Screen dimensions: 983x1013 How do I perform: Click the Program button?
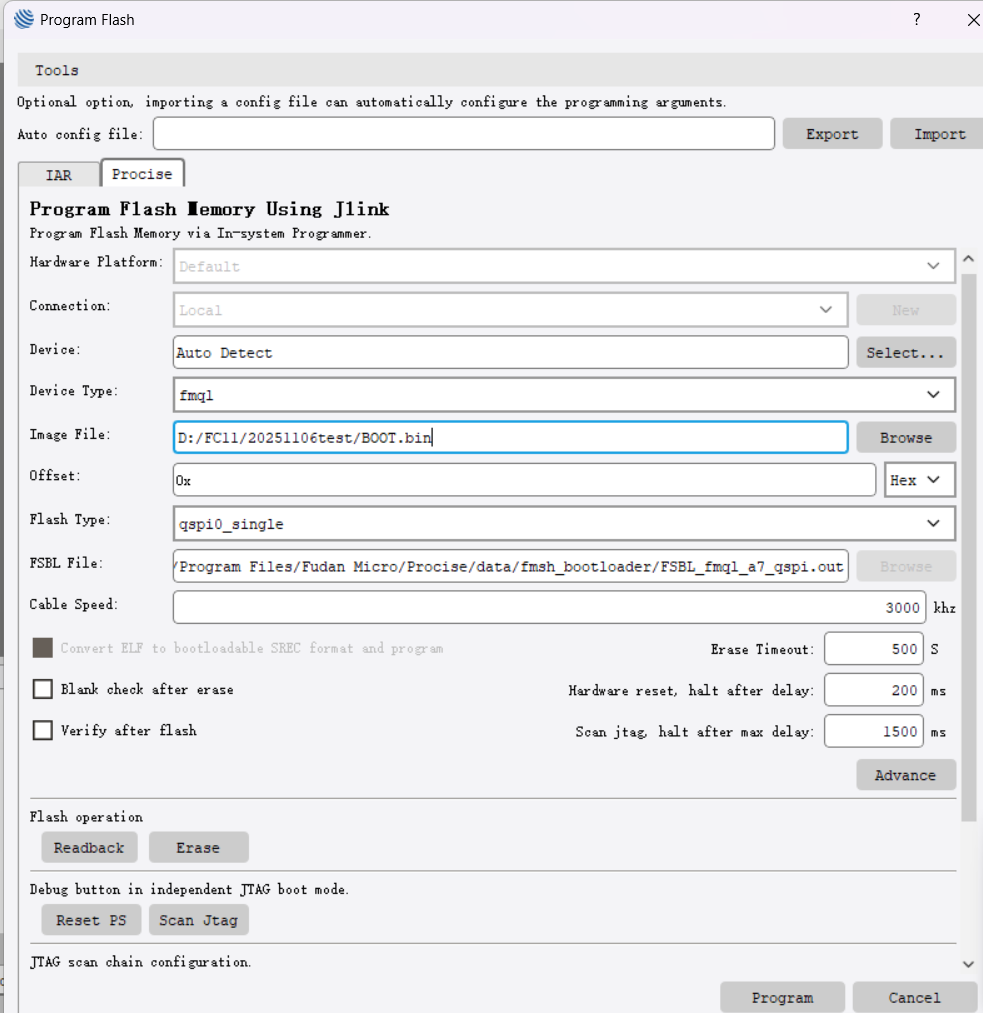(x=782, y=997)
